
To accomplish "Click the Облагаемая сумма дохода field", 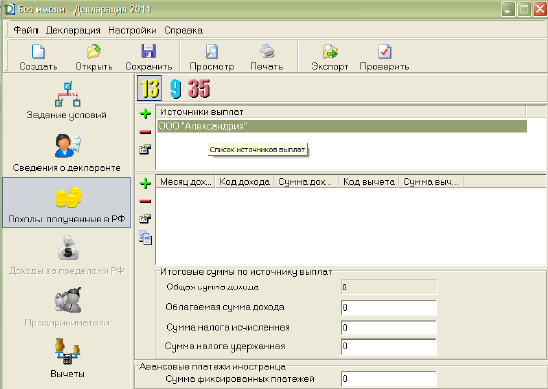I will [x=389, y=308].
